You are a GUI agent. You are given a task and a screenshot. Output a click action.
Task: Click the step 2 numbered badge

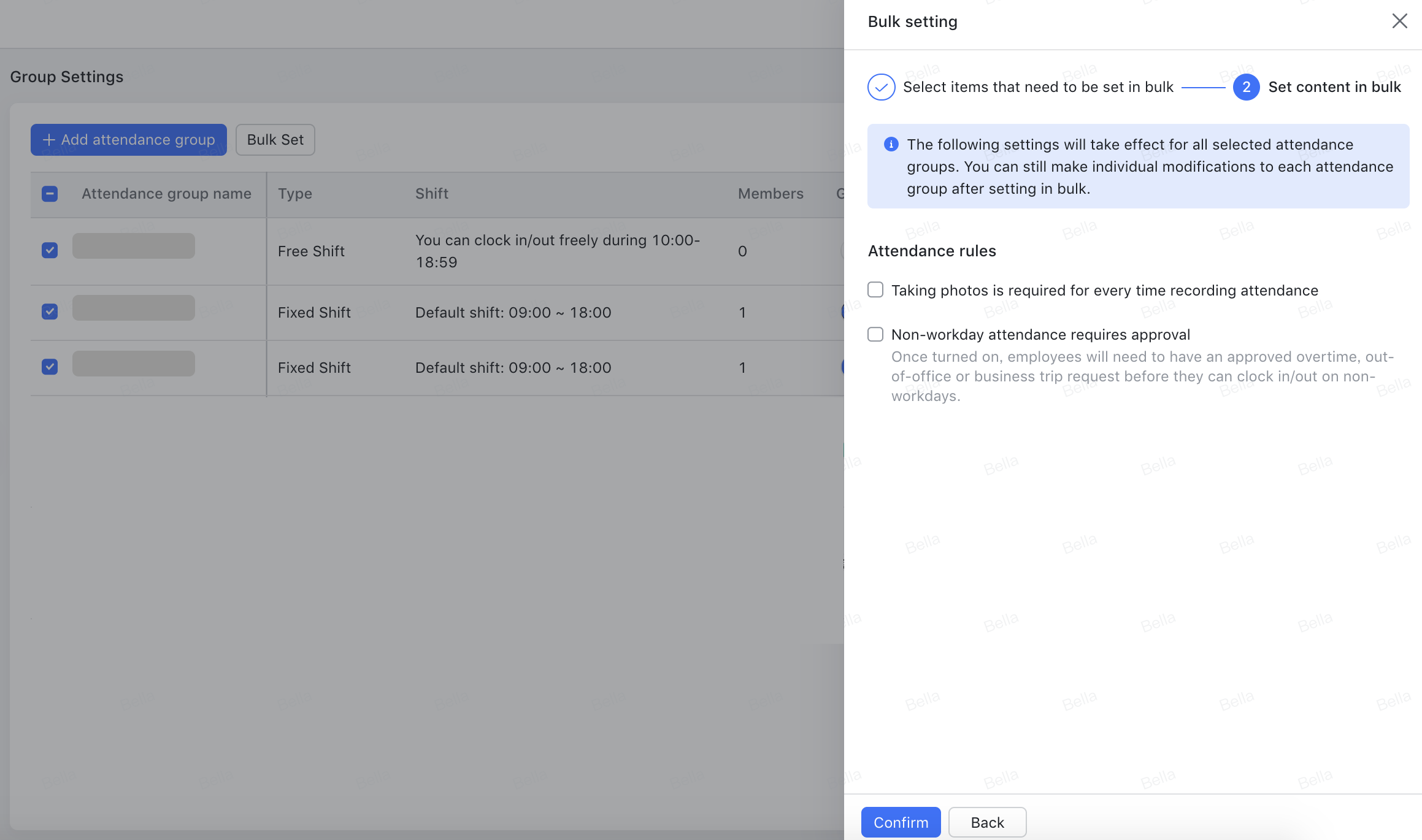[x=1246, y=87]
